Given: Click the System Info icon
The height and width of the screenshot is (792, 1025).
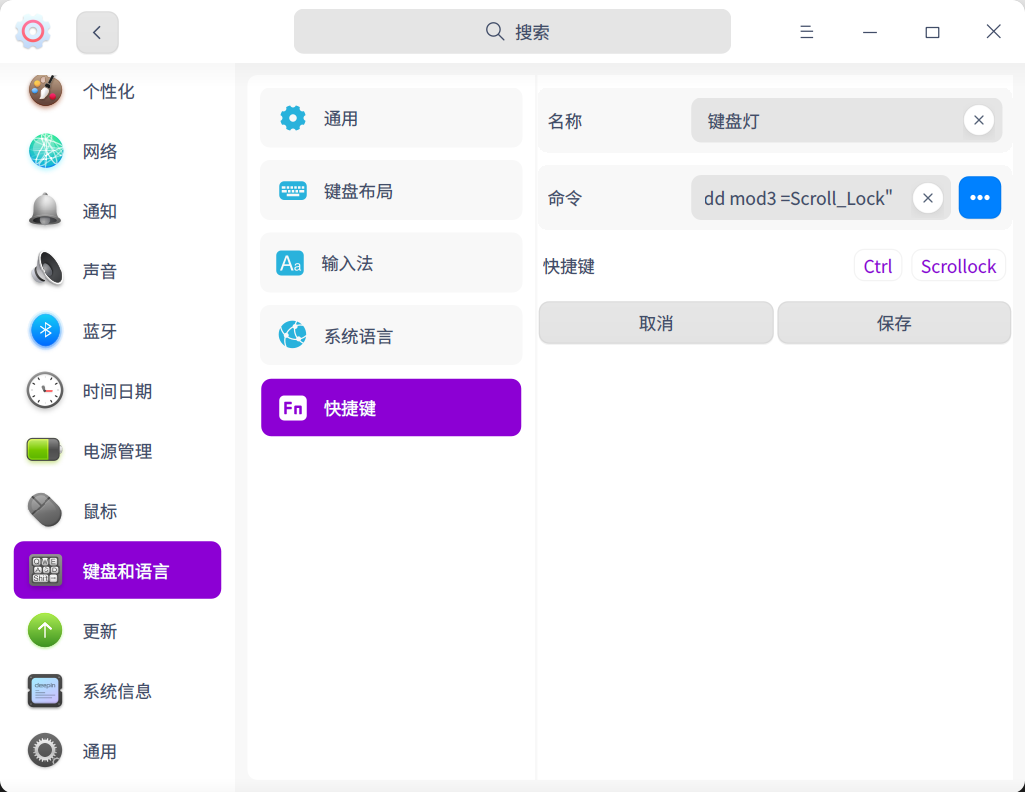Looking at the screenshot, I should coord(45,691).
